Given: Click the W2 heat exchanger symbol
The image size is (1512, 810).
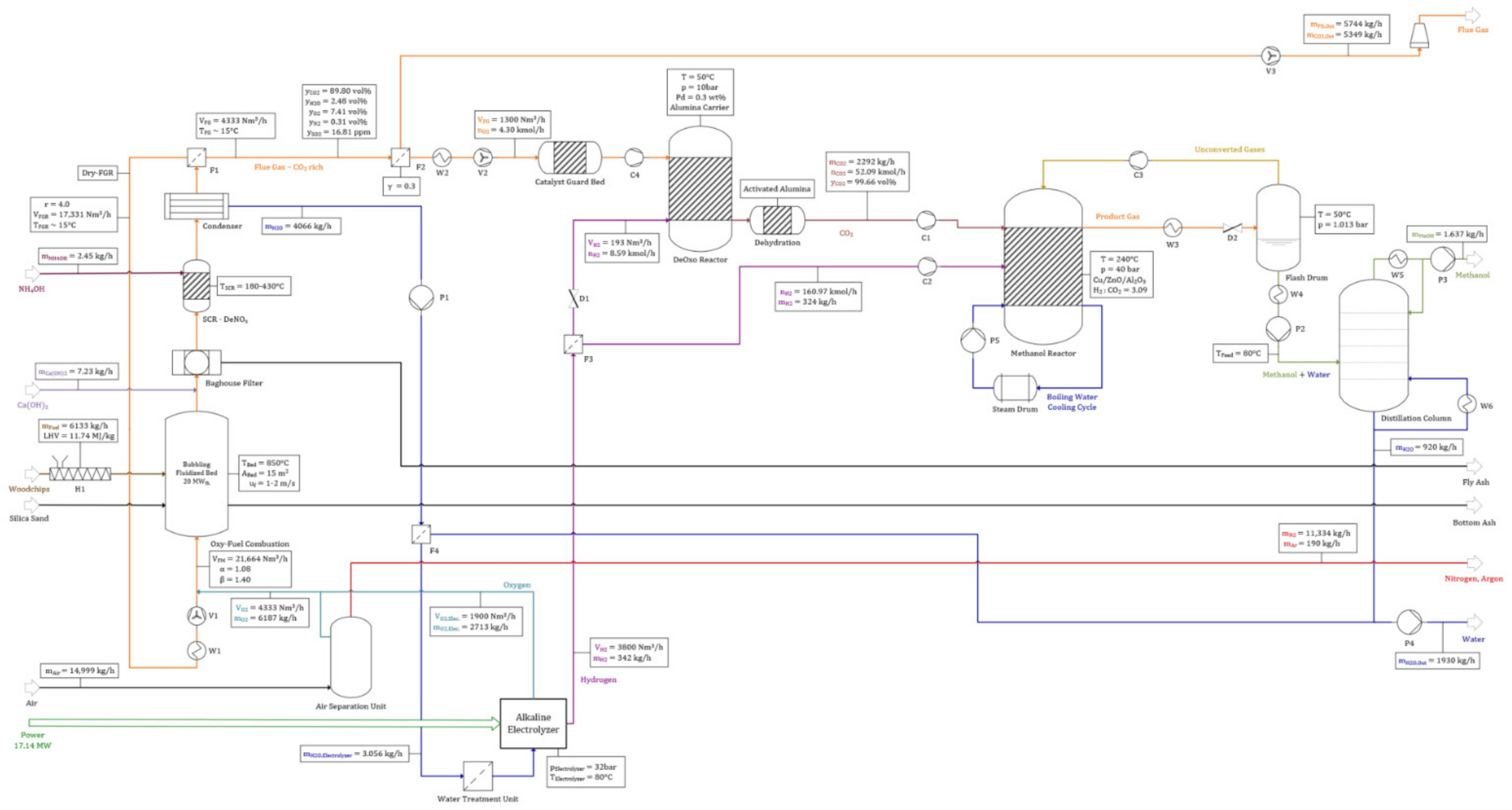Looking at the screenshot, I should (x=441, y=157).
